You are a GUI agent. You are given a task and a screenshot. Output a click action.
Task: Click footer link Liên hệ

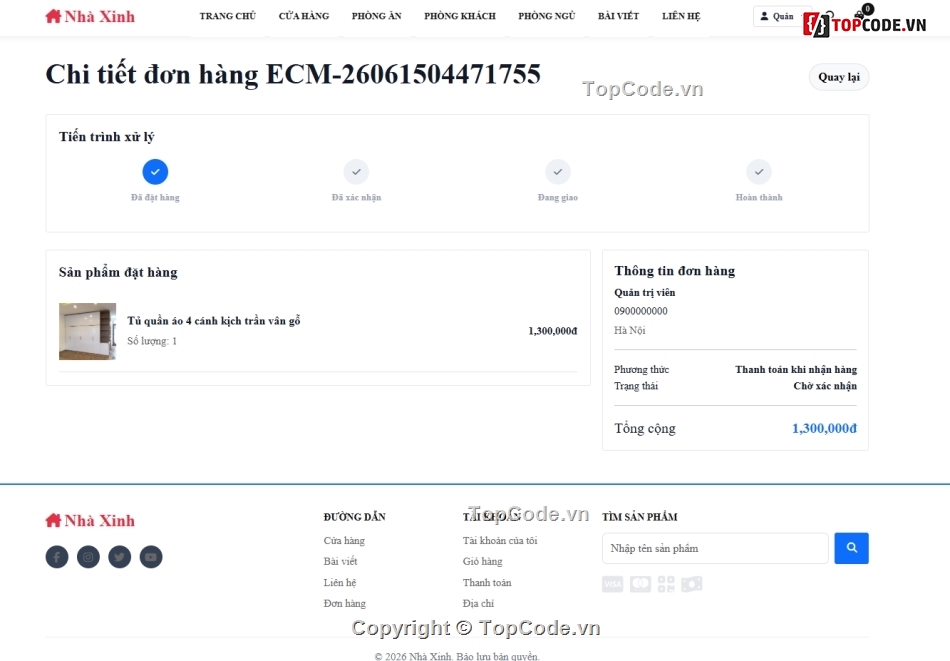(340, 582)
